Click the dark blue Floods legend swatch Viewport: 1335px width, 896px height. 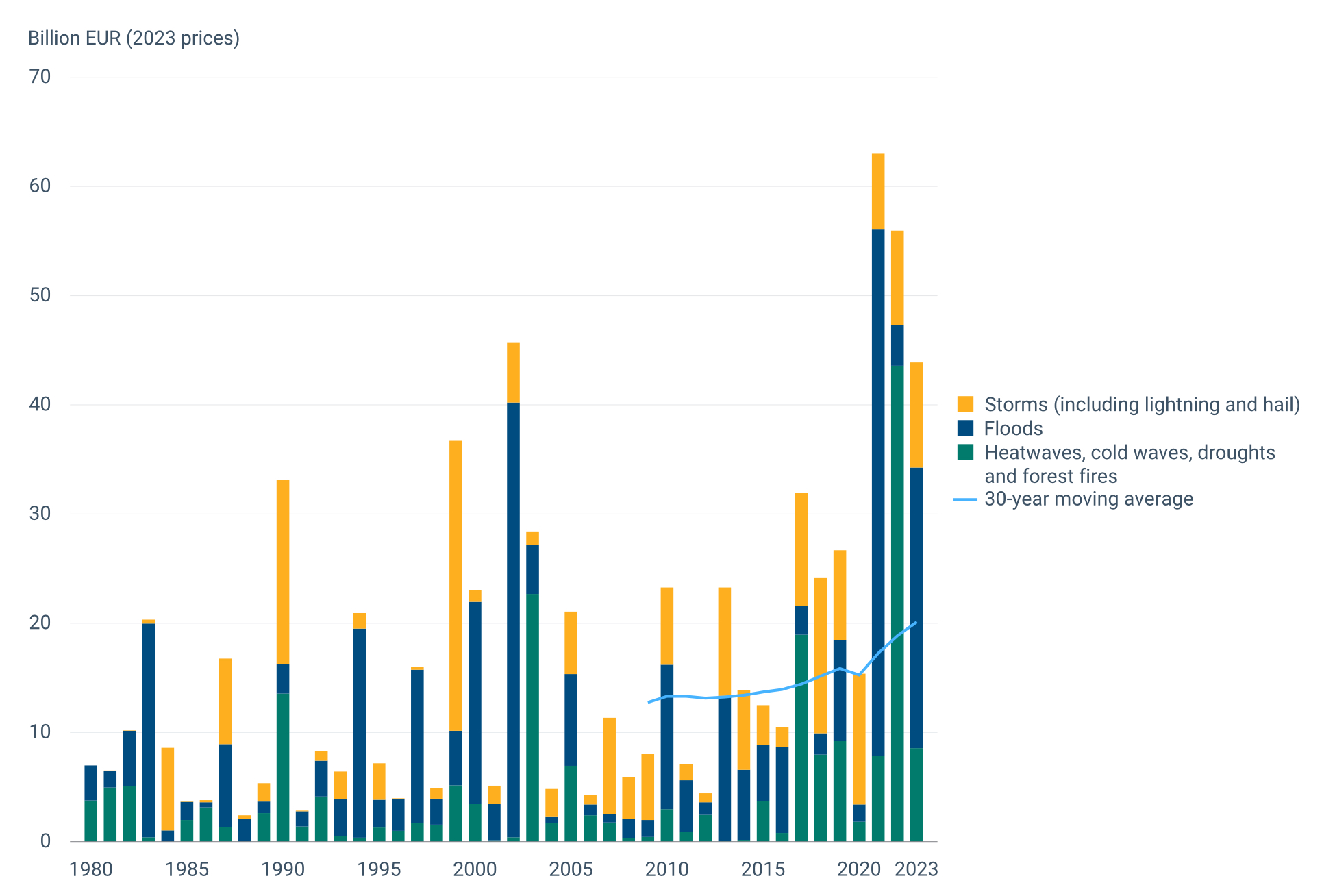tap(965, 428)
